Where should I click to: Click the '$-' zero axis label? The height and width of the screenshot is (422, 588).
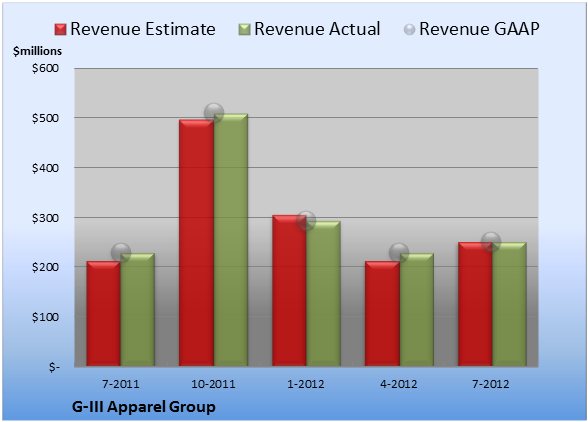point(54,367)
